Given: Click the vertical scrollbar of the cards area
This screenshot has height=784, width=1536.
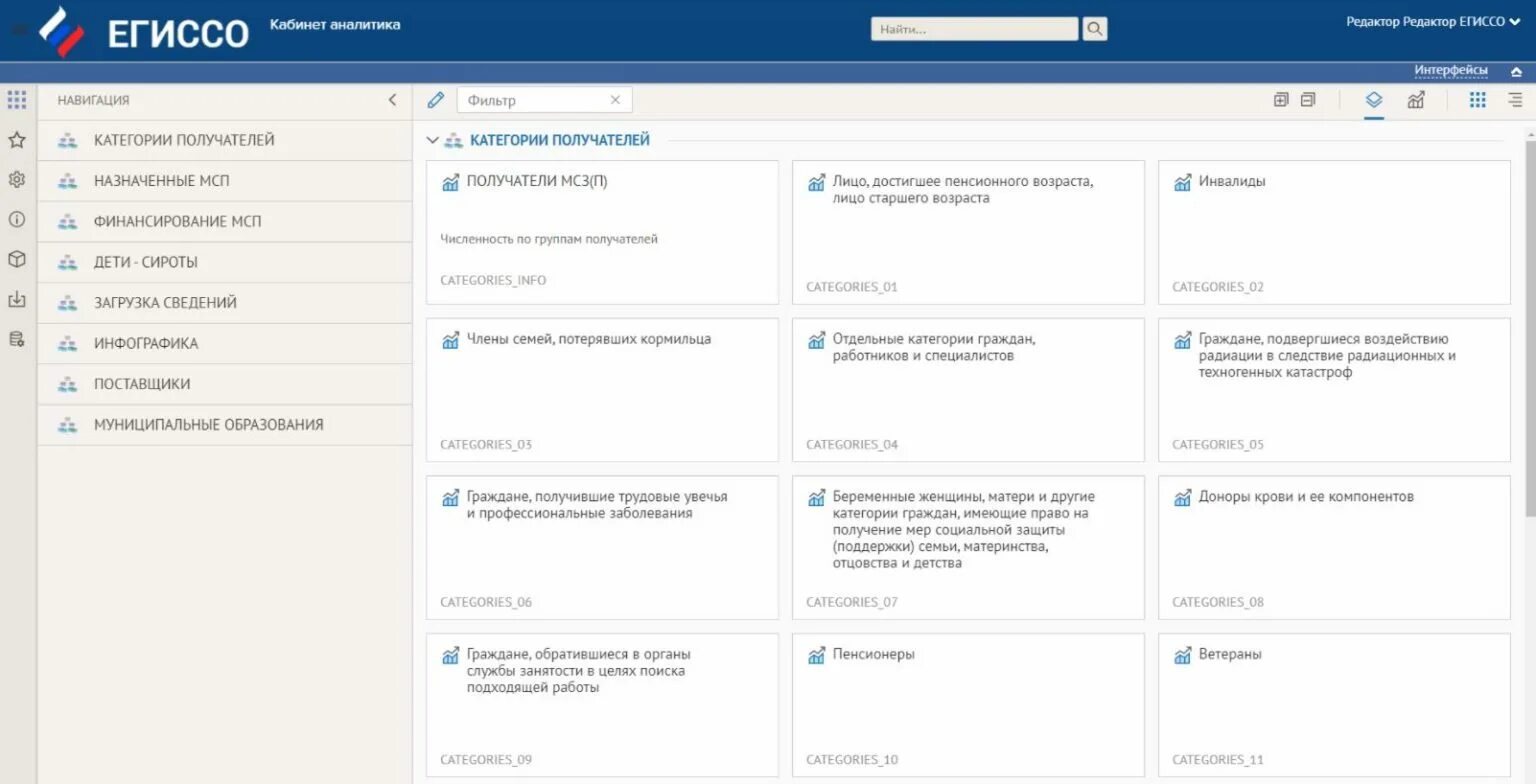Looking at the screenshot, I should [x=1530, y=330].
